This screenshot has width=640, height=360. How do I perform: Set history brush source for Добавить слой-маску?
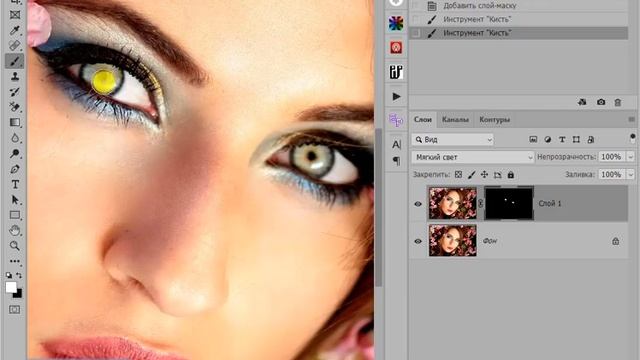tap(416, 6)
